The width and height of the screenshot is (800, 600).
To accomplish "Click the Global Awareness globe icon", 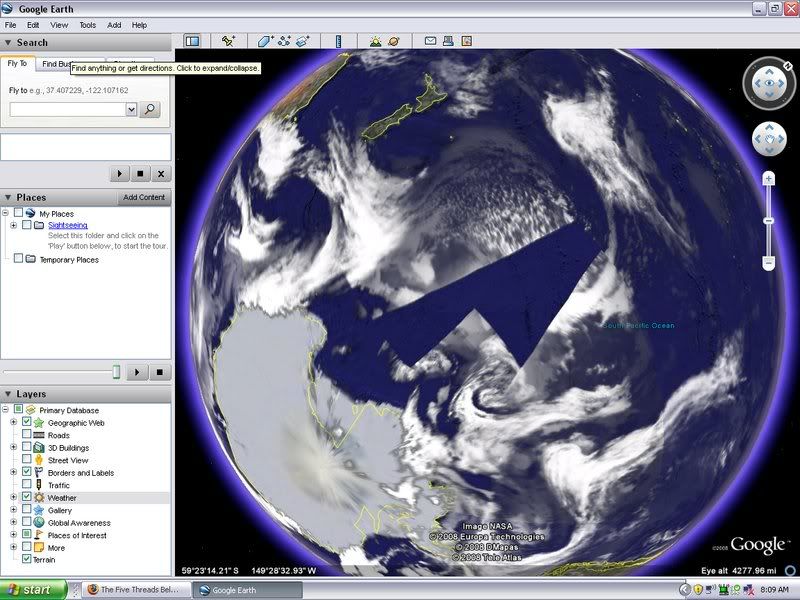I will point(39,522).
